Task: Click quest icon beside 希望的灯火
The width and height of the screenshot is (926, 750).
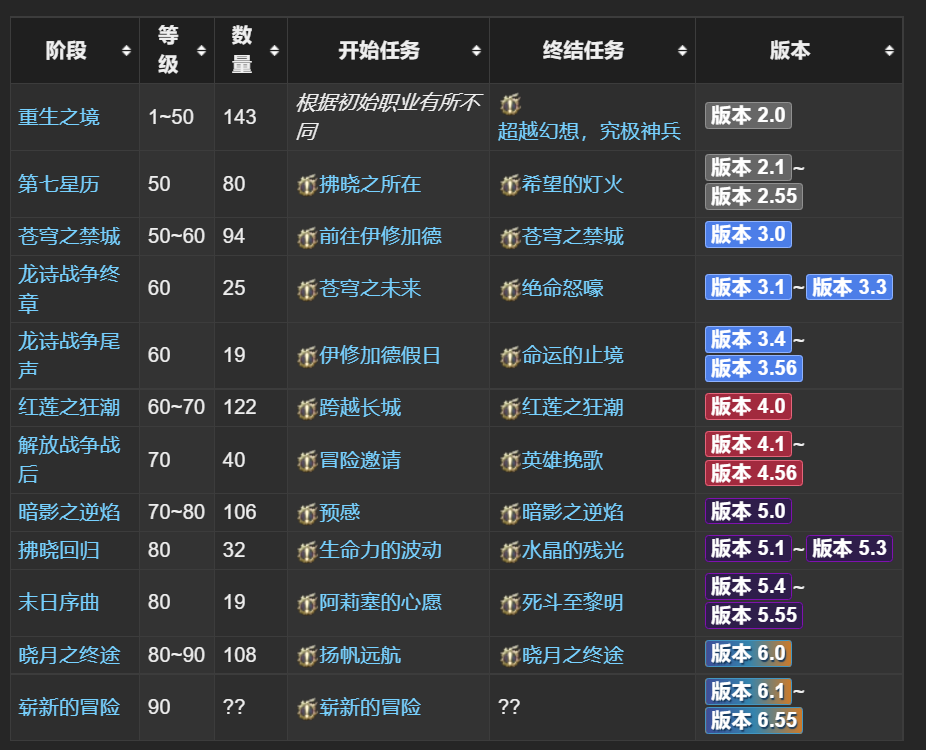Action: click(510, 185)
